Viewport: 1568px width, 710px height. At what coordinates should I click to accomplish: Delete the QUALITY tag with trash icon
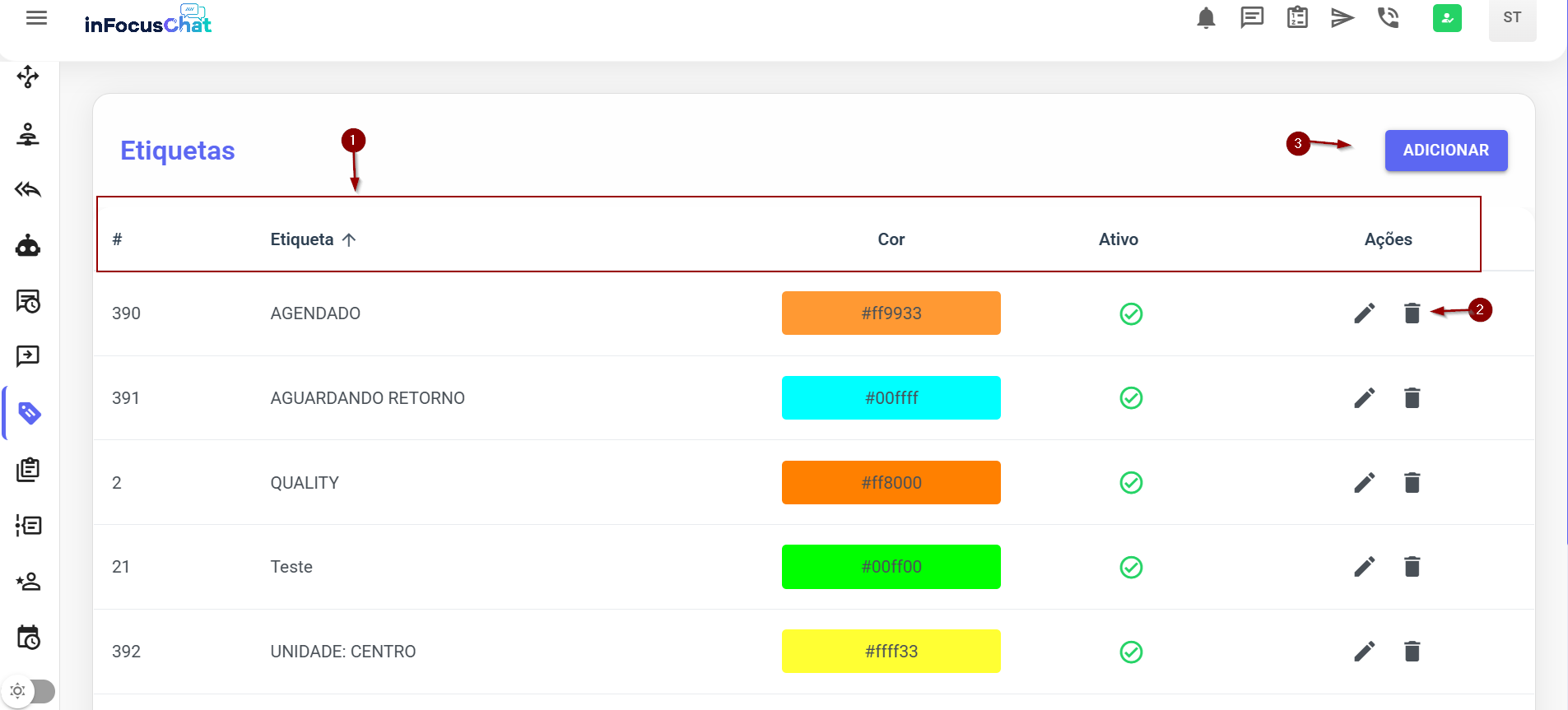tap(1412, 483)
